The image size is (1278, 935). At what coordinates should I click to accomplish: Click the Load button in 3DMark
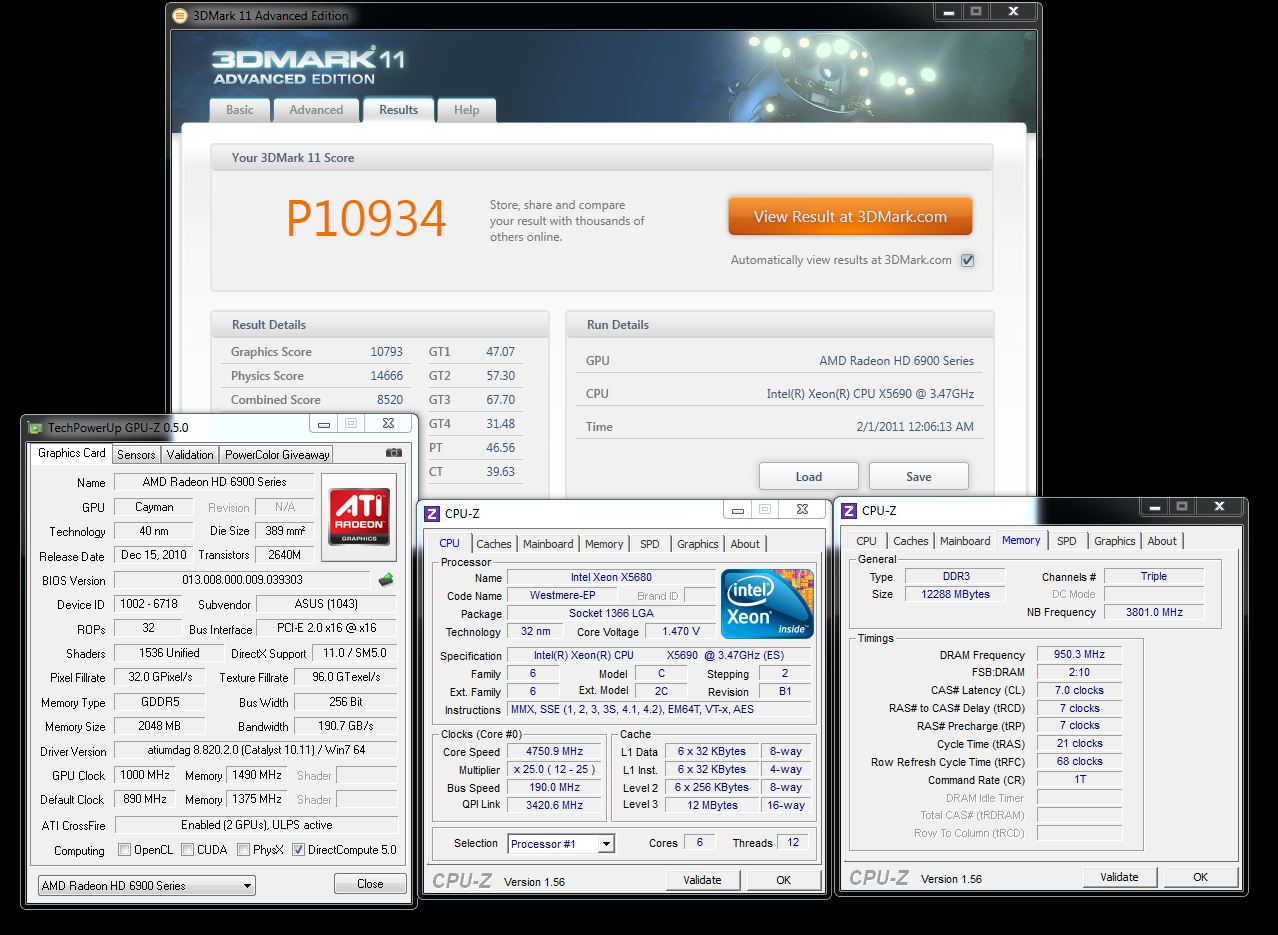pos(809,476)
